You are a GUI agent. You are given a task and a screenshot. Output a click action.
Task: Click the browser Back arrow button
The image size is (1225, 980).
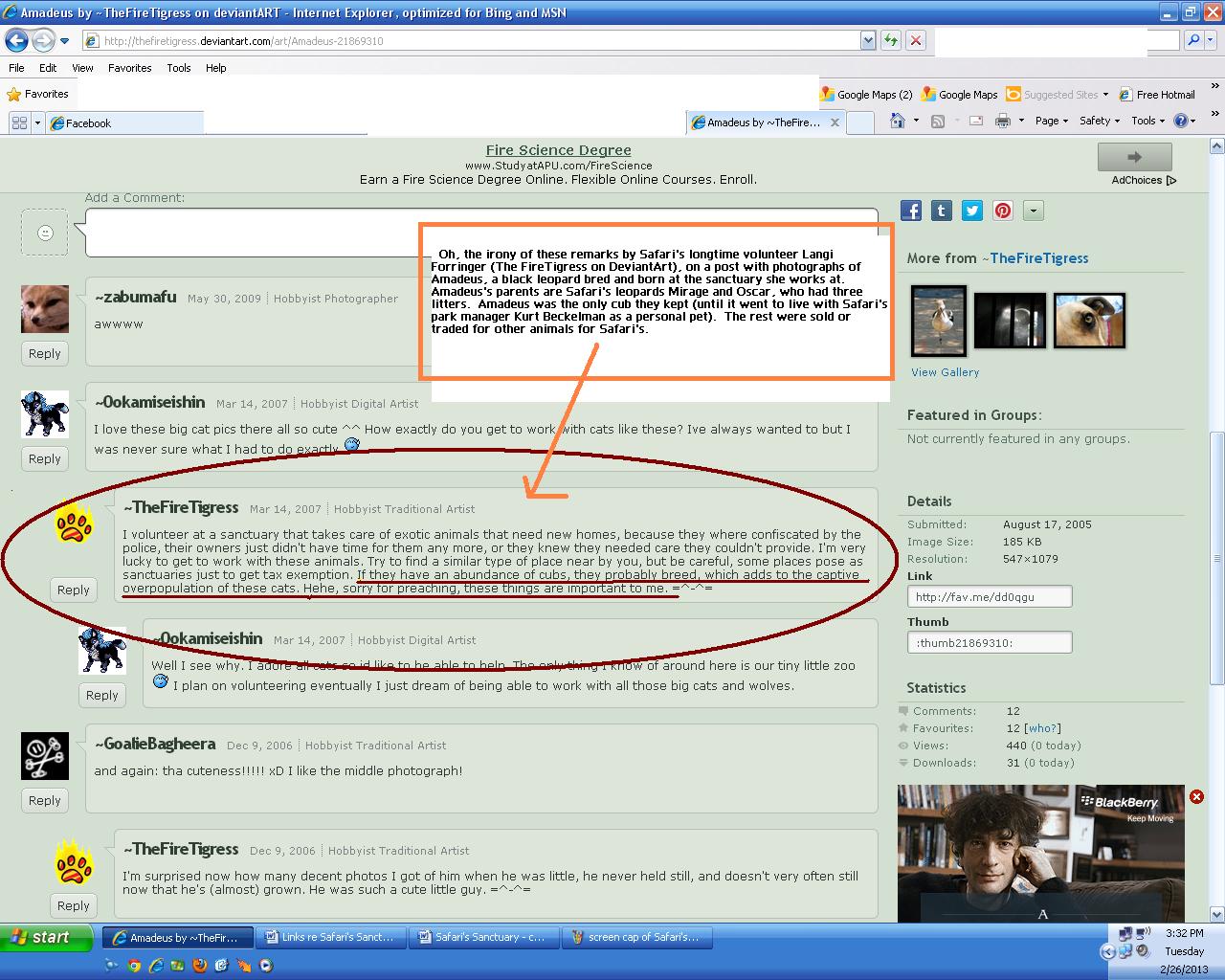(16, 40)
